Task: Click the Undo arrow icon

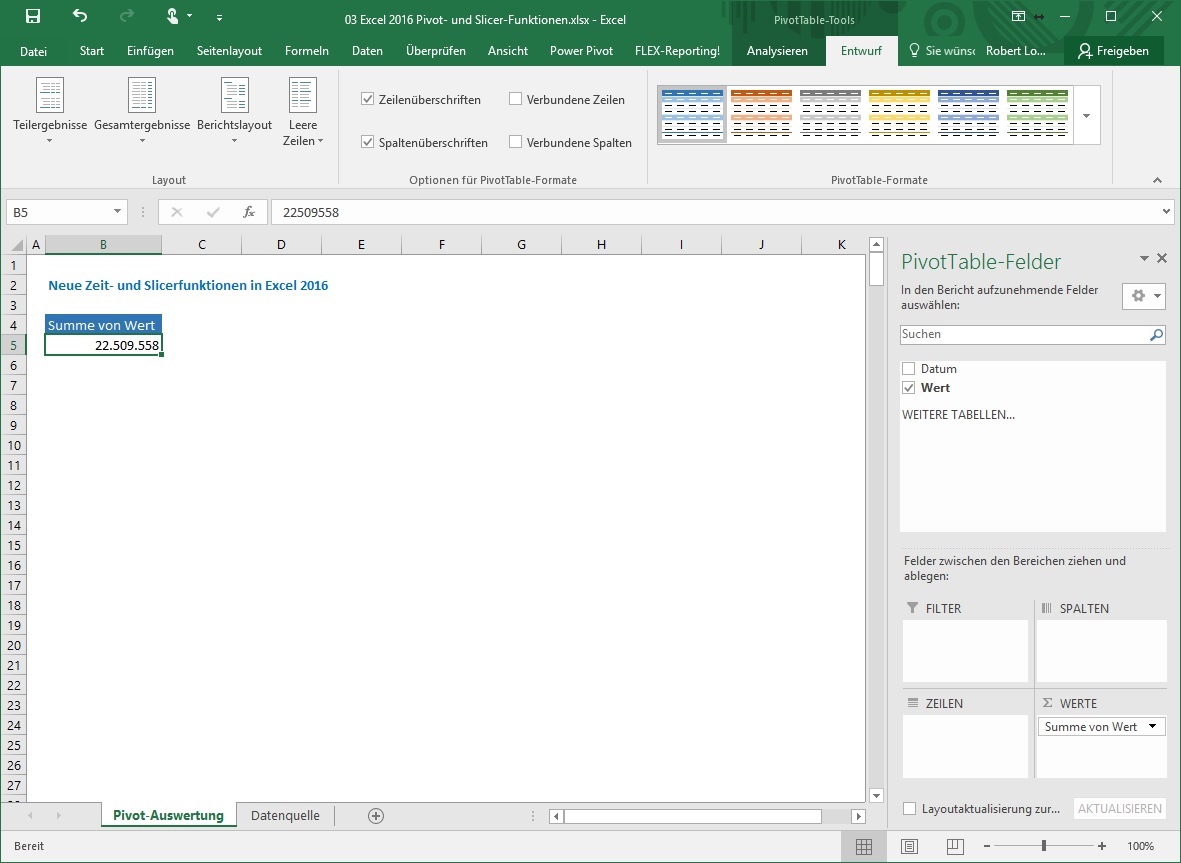Action: [x=80, y=16]
